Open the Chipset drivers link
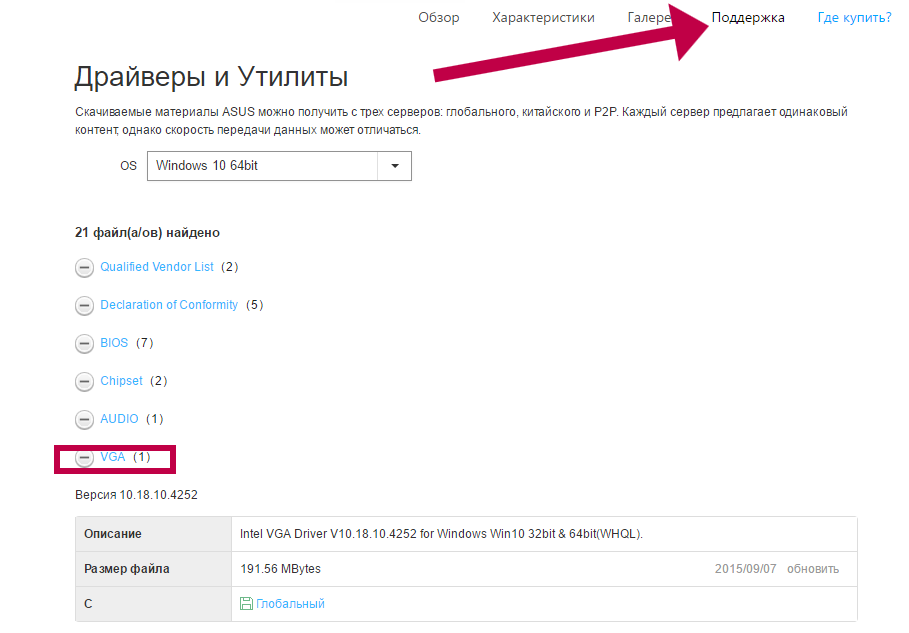 tap(121, 381)
